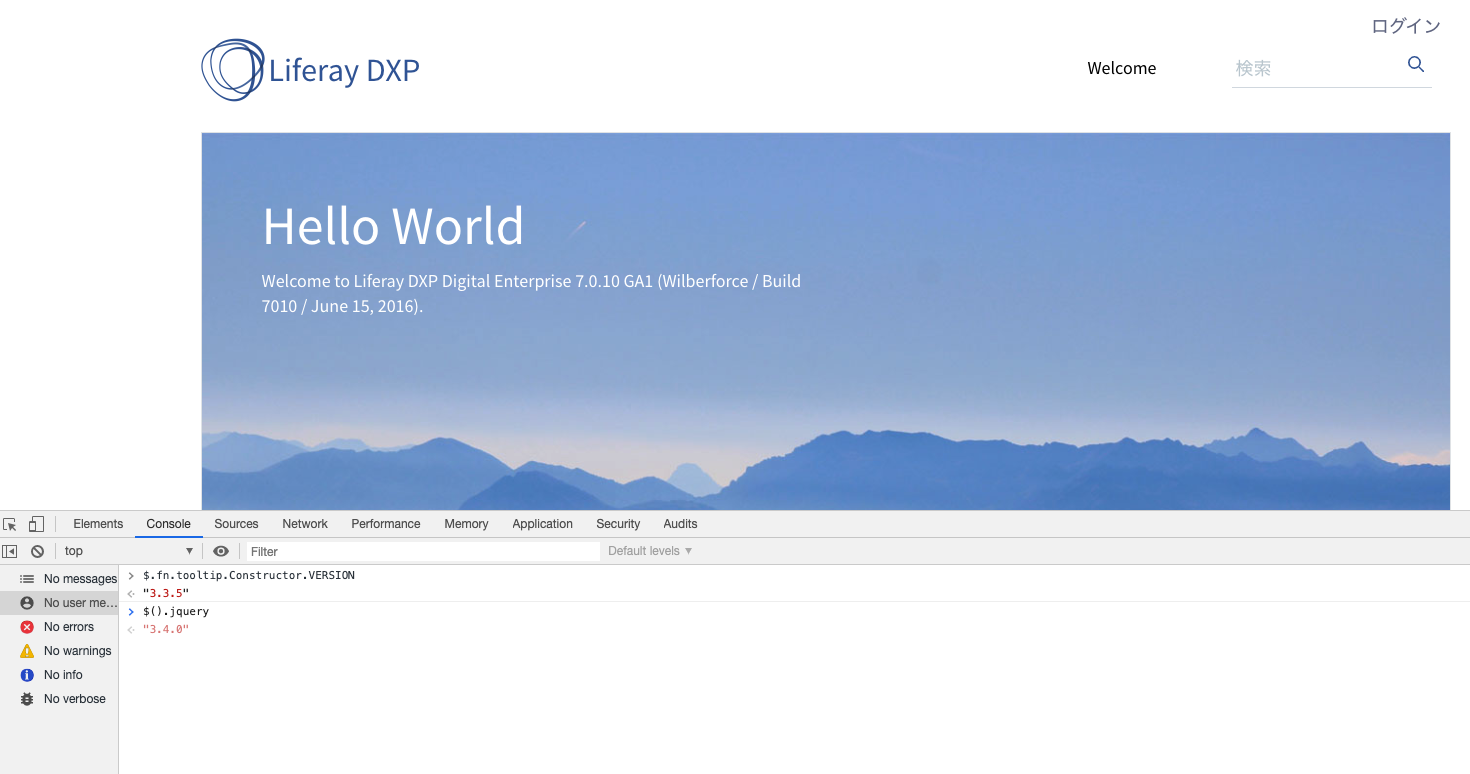Clear the console with the ban icon
The height and width of the screenshot is (774, 1470).
click(x=37, y=551)
